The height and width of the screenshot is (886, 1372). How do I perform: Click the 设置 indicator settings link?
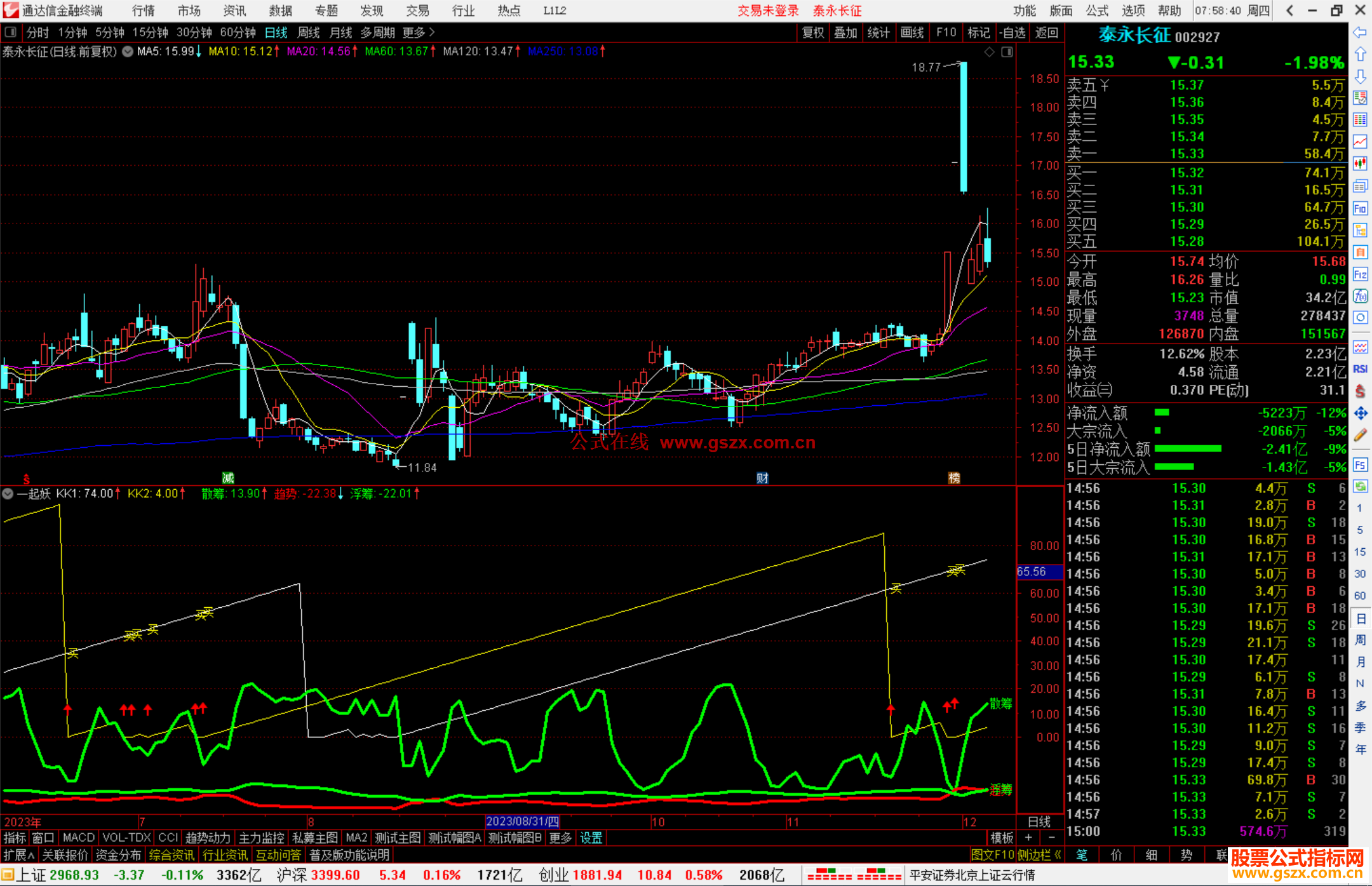point(591,838)
